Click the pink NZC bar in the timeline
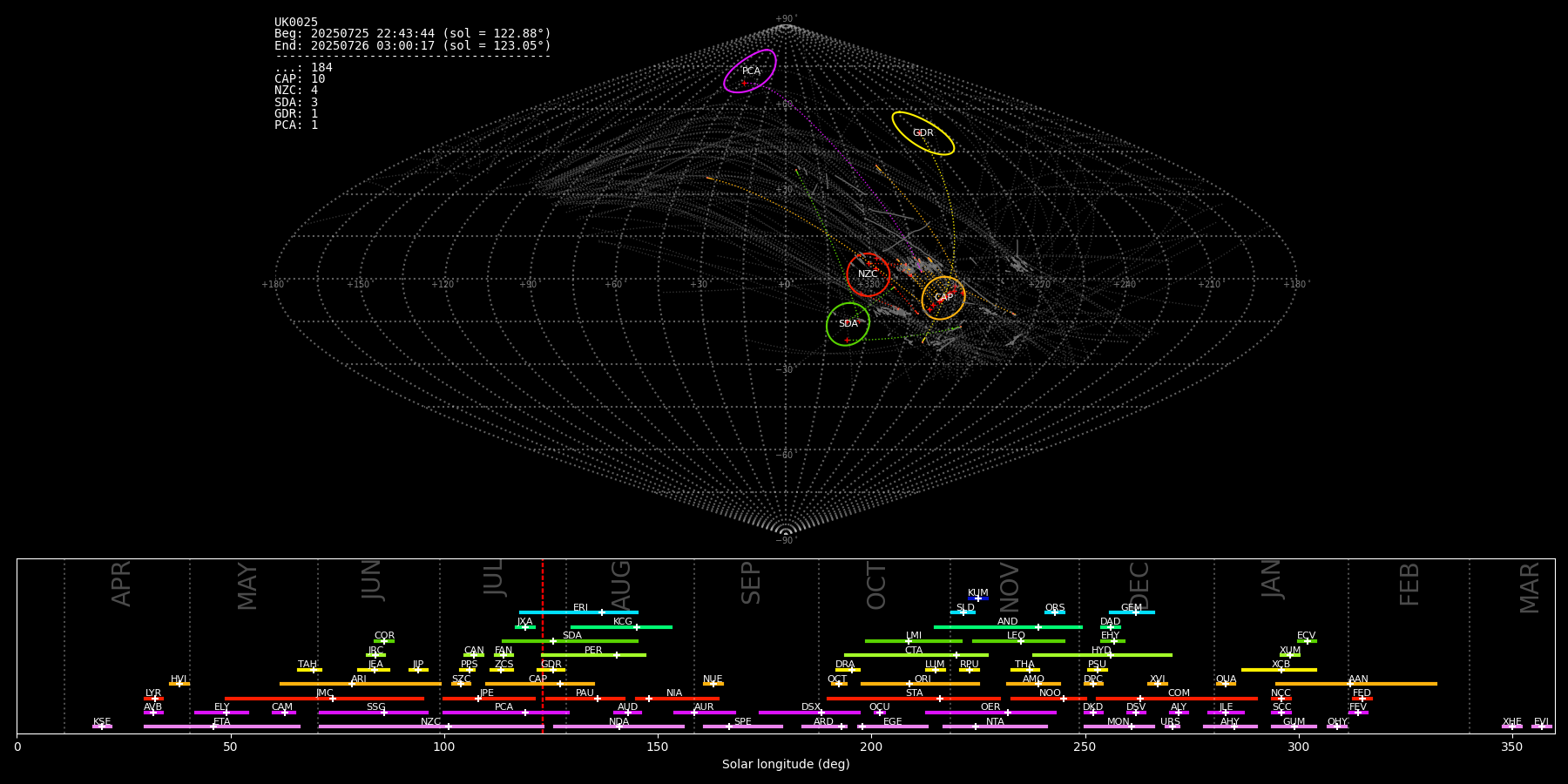The width and height of the screenshot is (1568, 784). pyautogui.click(x=431, y=727)
